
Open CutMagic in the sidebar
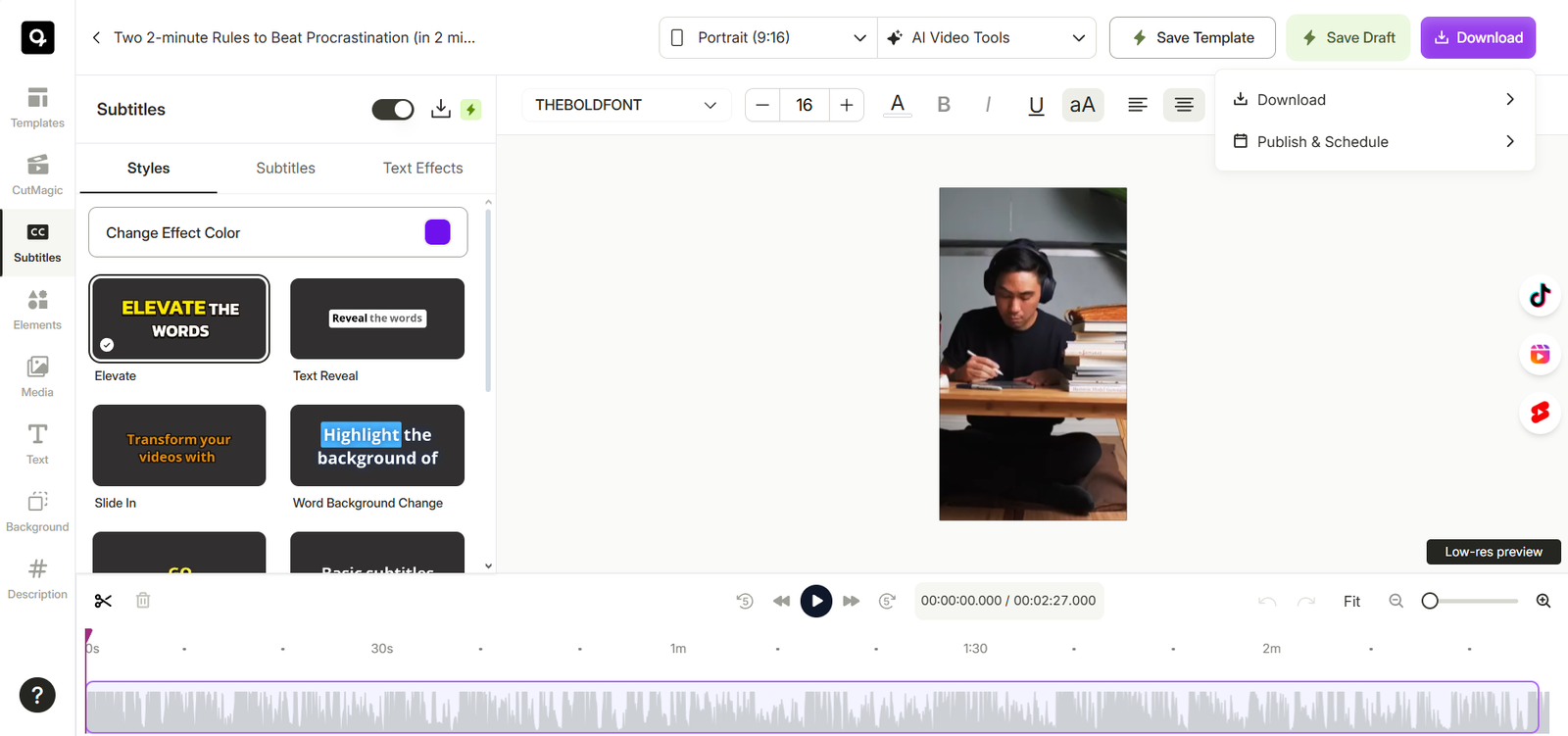click(x=37, y=174)
